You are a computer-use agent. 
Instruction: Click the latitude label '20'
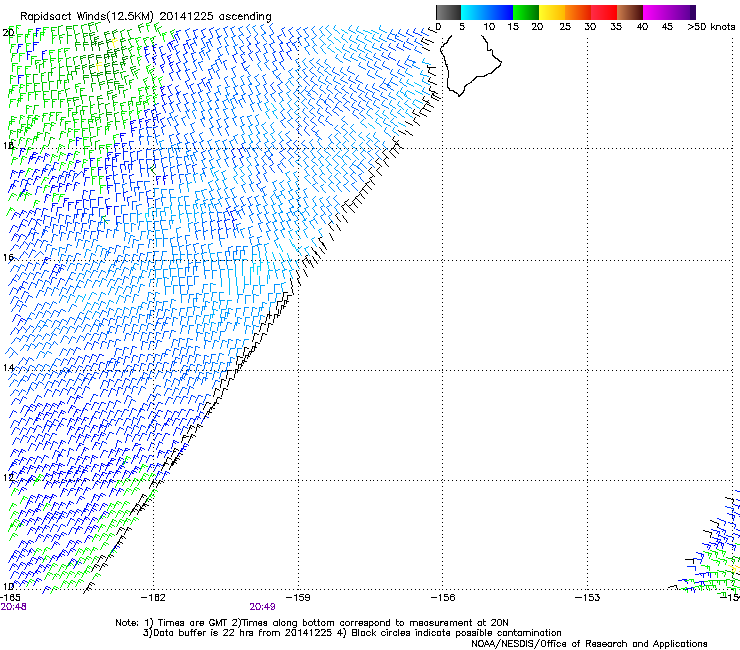click(8, 33)
